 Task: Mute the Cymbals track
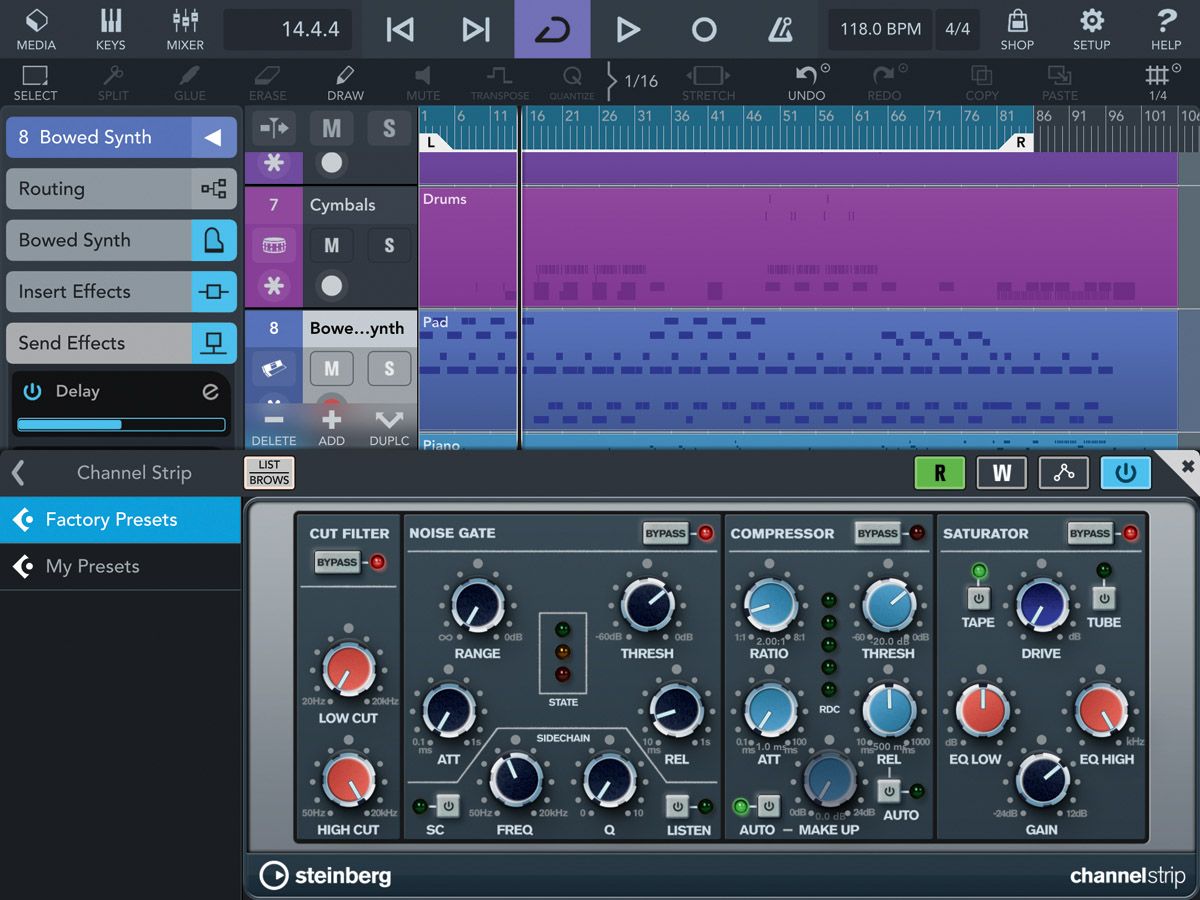[x=331, y=245]
